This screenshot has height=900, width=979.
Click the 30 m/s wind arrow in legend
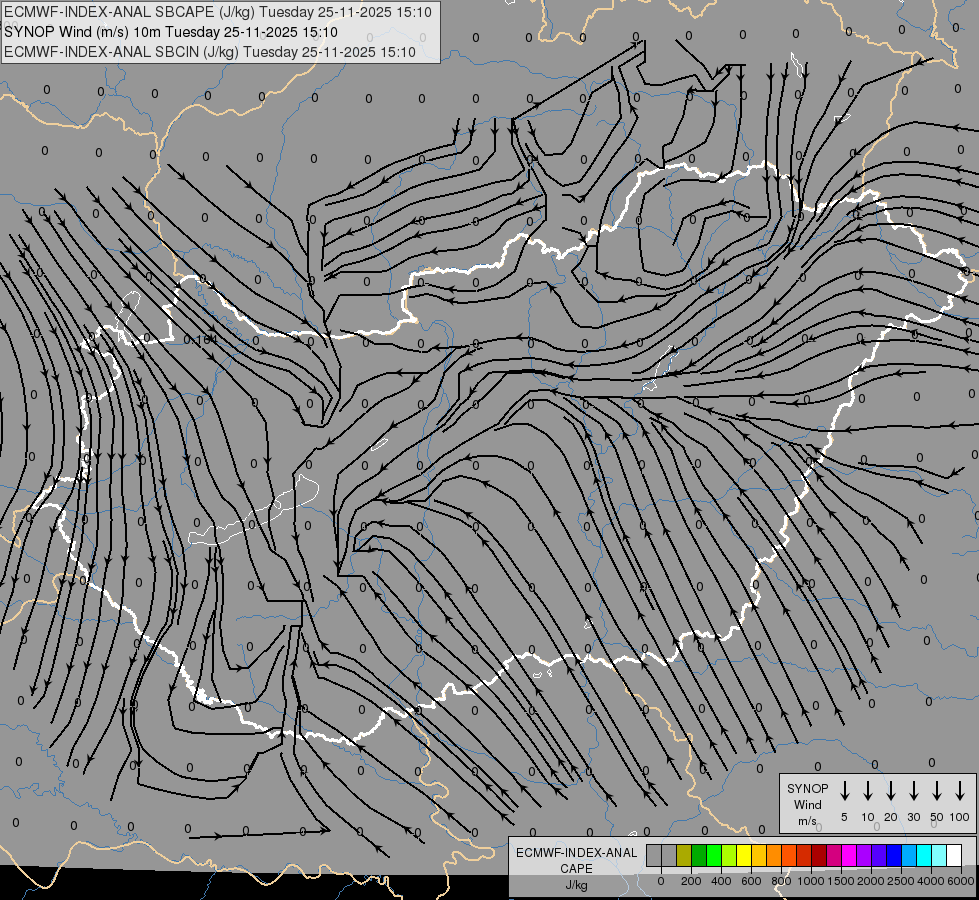coord(913,790)
